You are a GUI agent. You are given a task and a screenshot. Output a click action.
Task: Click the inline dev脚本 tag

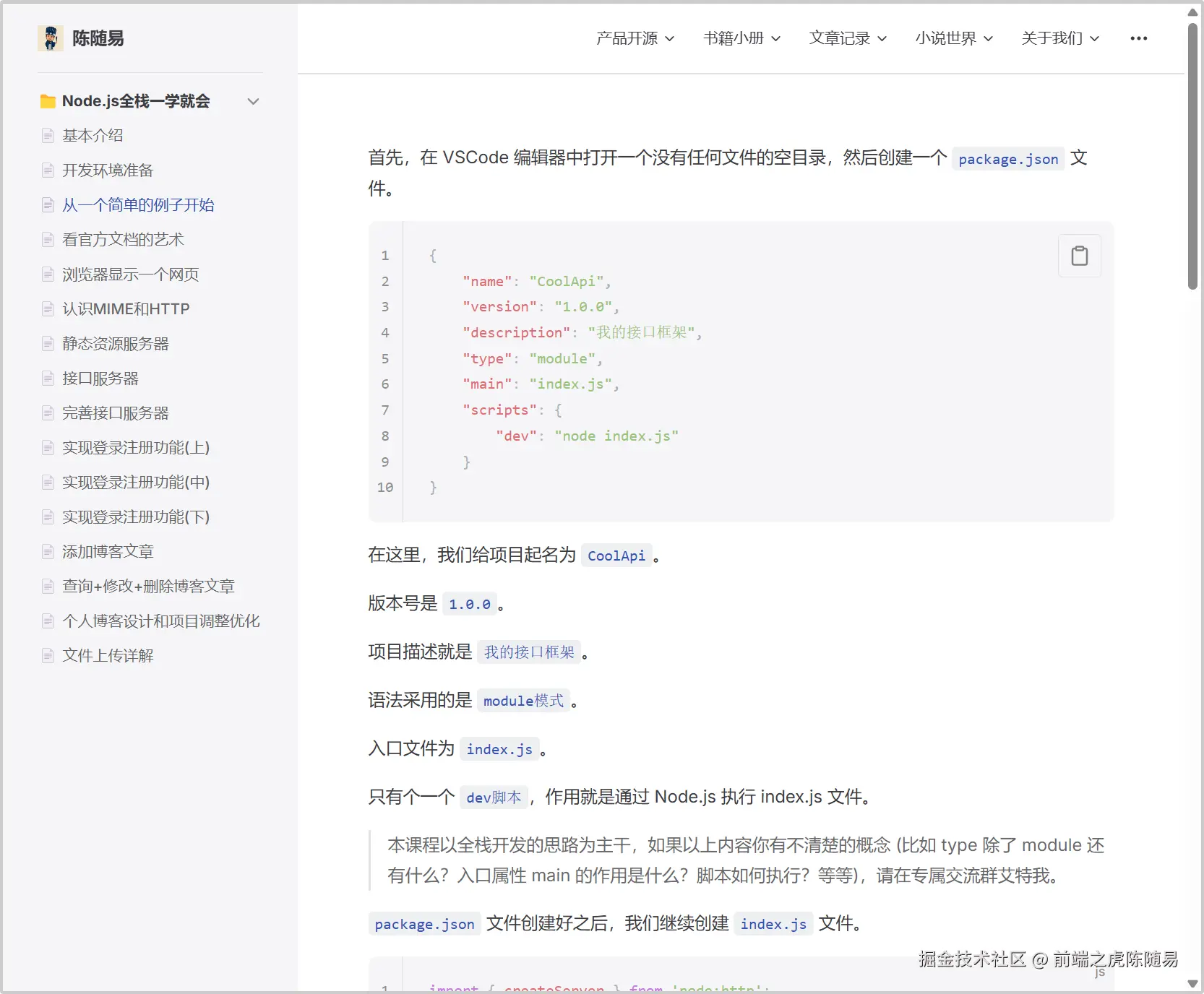(x=494, y=798)
